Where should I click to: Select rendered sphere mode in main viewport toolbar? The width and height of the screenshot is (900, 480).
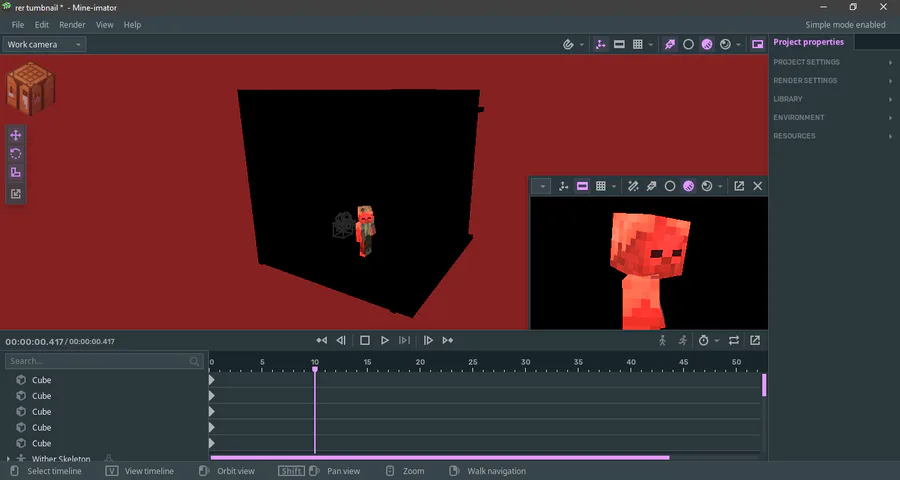(725, 44)
